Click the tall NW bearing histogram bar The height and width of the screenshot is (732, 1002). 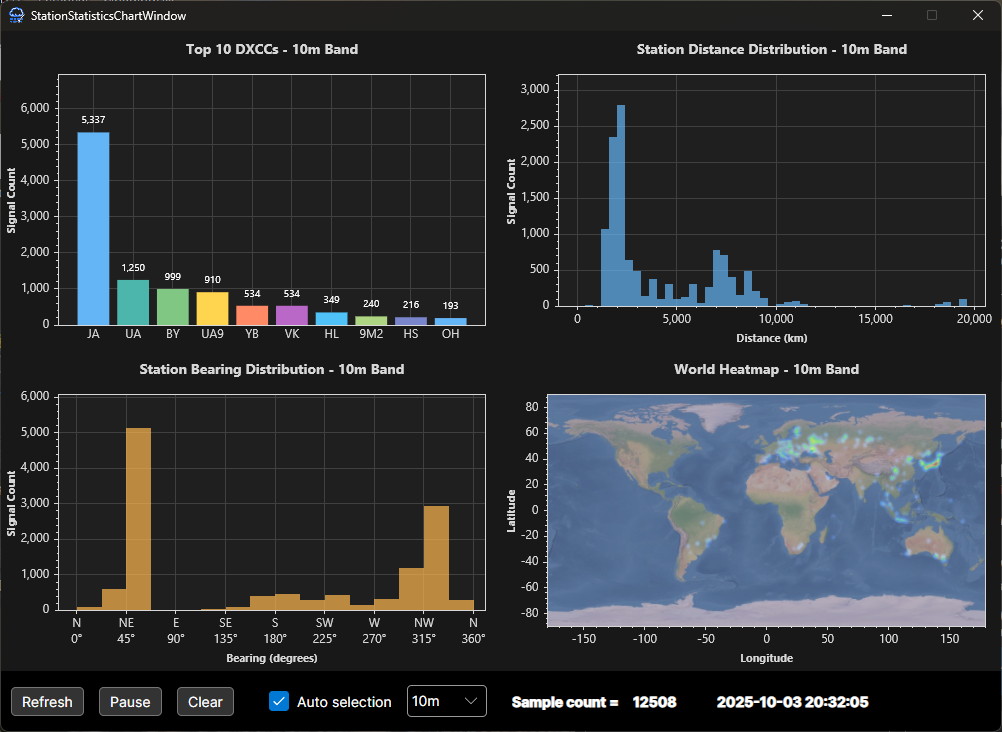436,557
